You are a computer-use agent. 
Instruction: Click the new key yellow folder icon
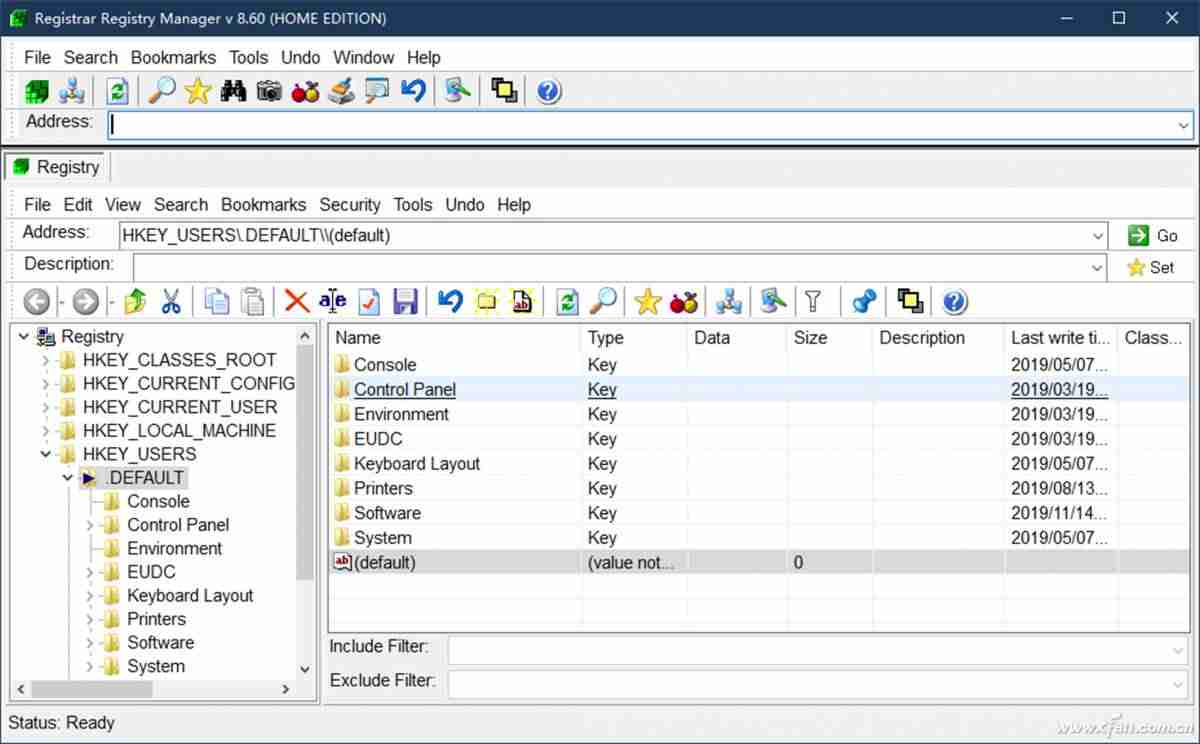pyautogui.click(x=486, y=301)
